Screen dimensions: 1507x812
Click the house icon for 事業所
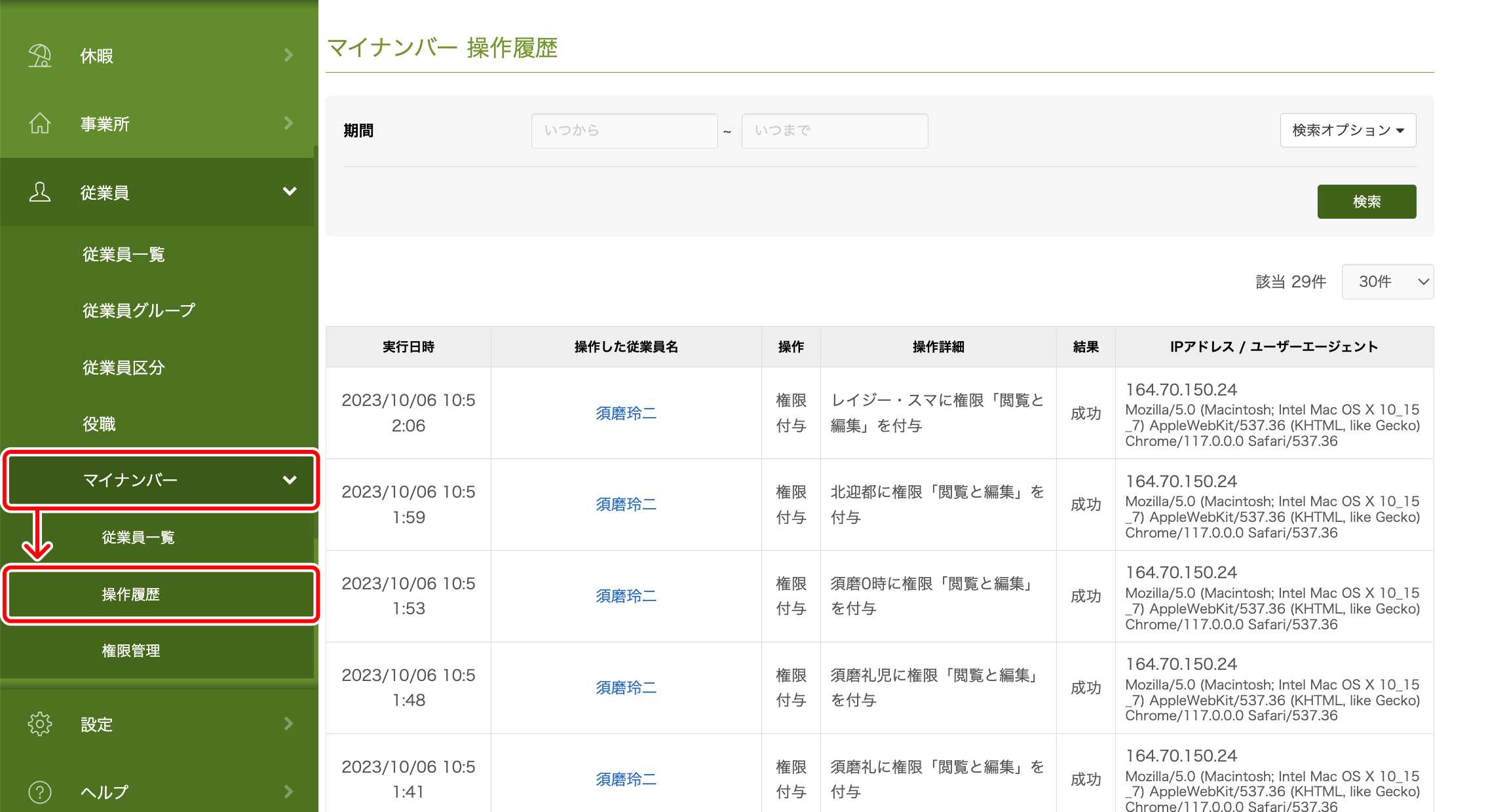pyautogui.click(x=40, y=123)
